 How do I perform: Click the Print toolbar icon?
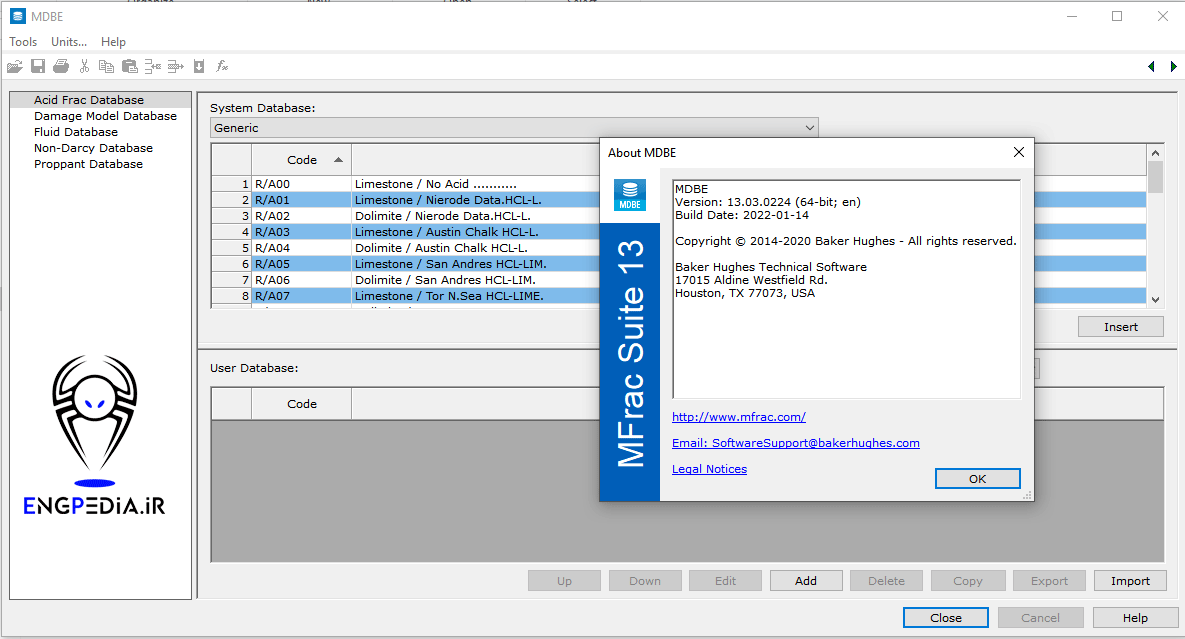[x=61, y=66]
